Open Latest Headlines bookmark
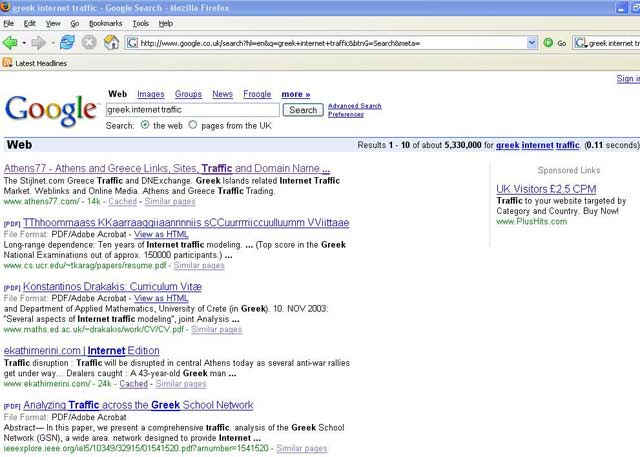 click(41, 63)
